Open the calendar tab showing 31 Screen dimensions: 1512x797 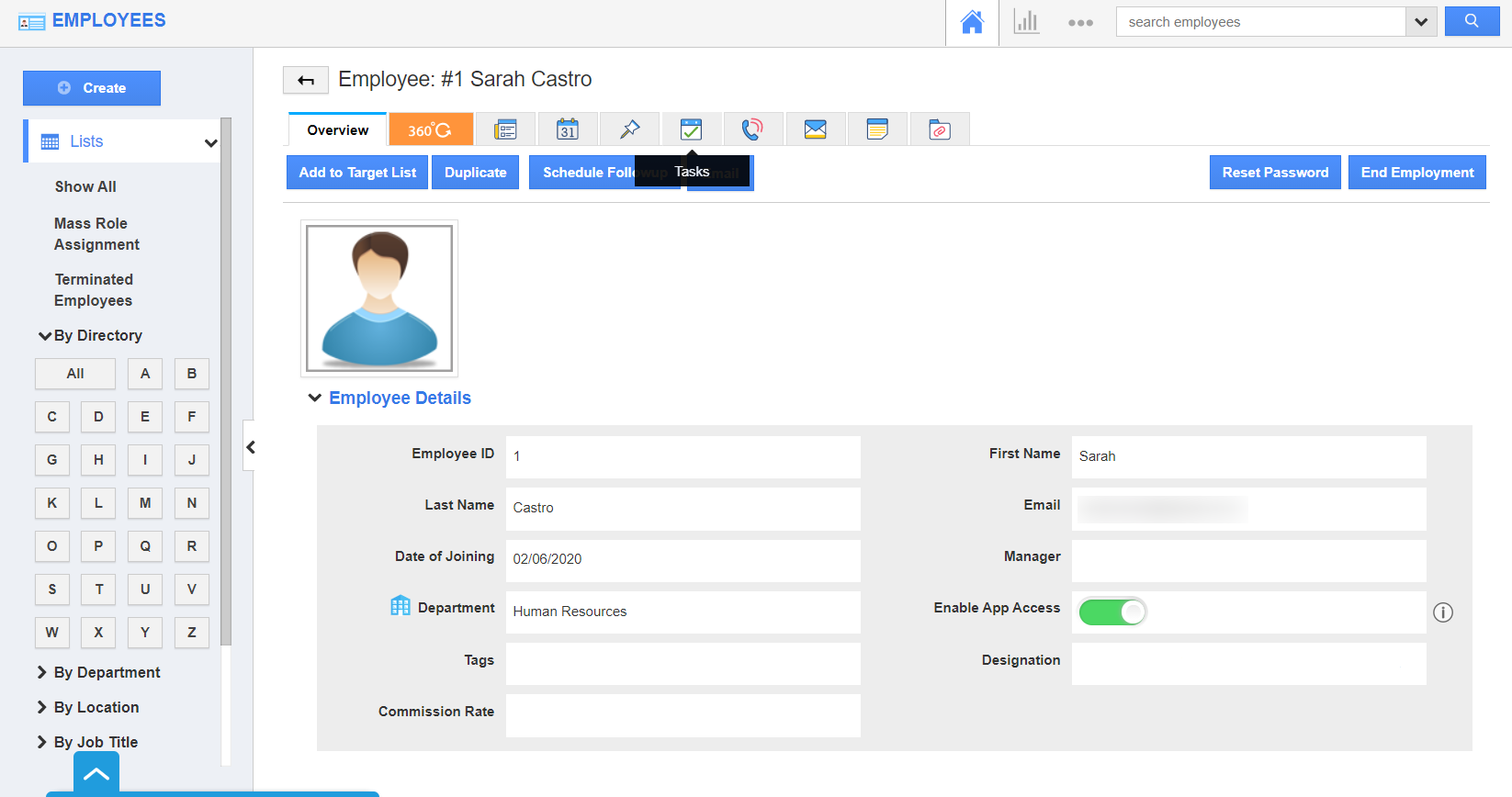(x=568, y=129)
